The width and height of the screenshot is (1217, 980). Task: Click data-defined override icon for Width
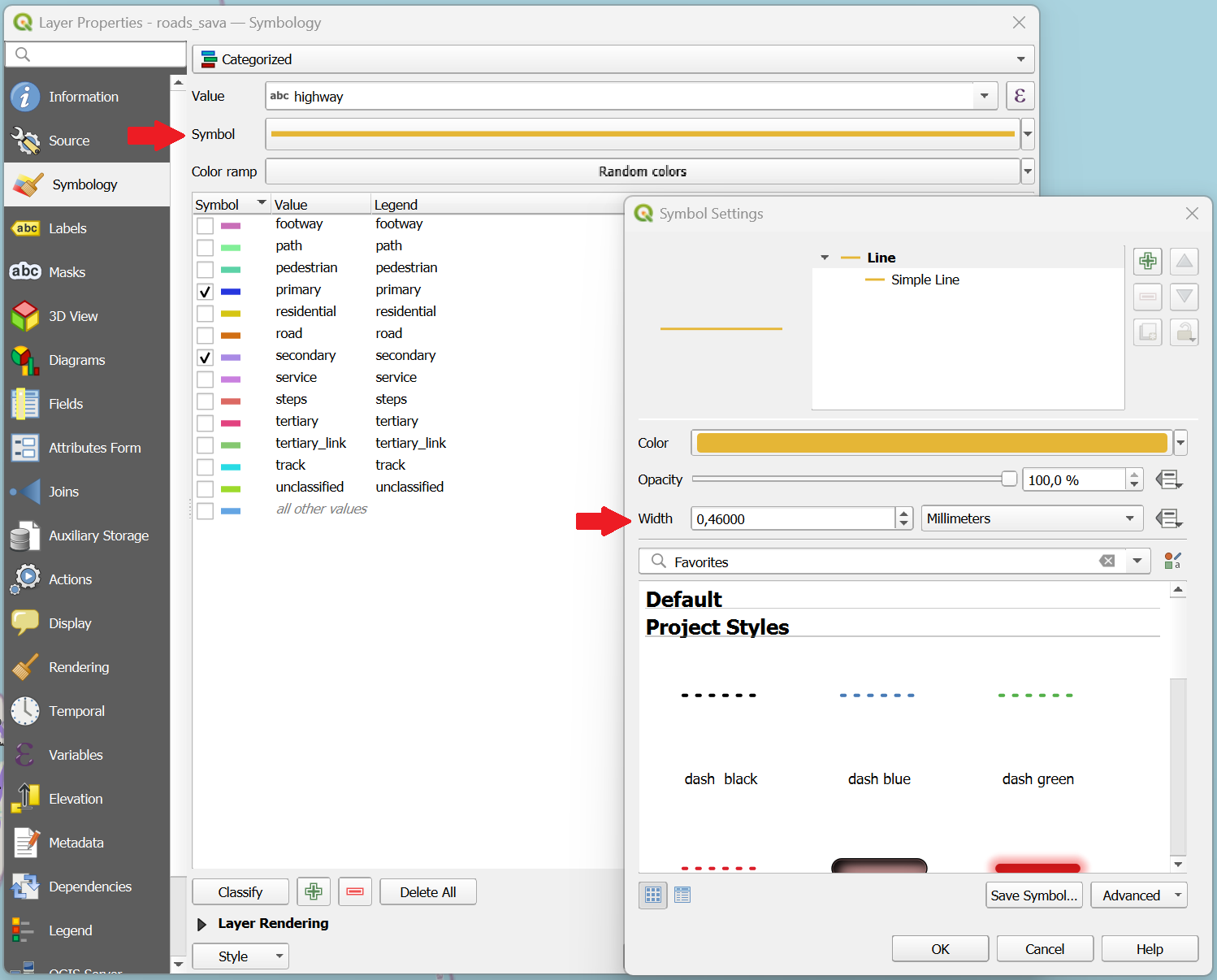click(1168, 518)
